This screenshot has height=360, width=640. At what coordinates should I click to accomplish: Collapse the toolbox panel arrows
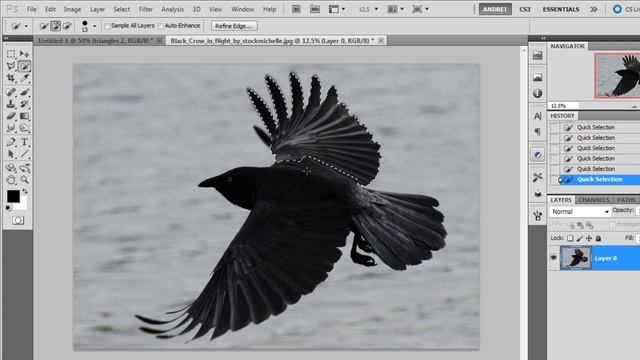coord(6,38)
